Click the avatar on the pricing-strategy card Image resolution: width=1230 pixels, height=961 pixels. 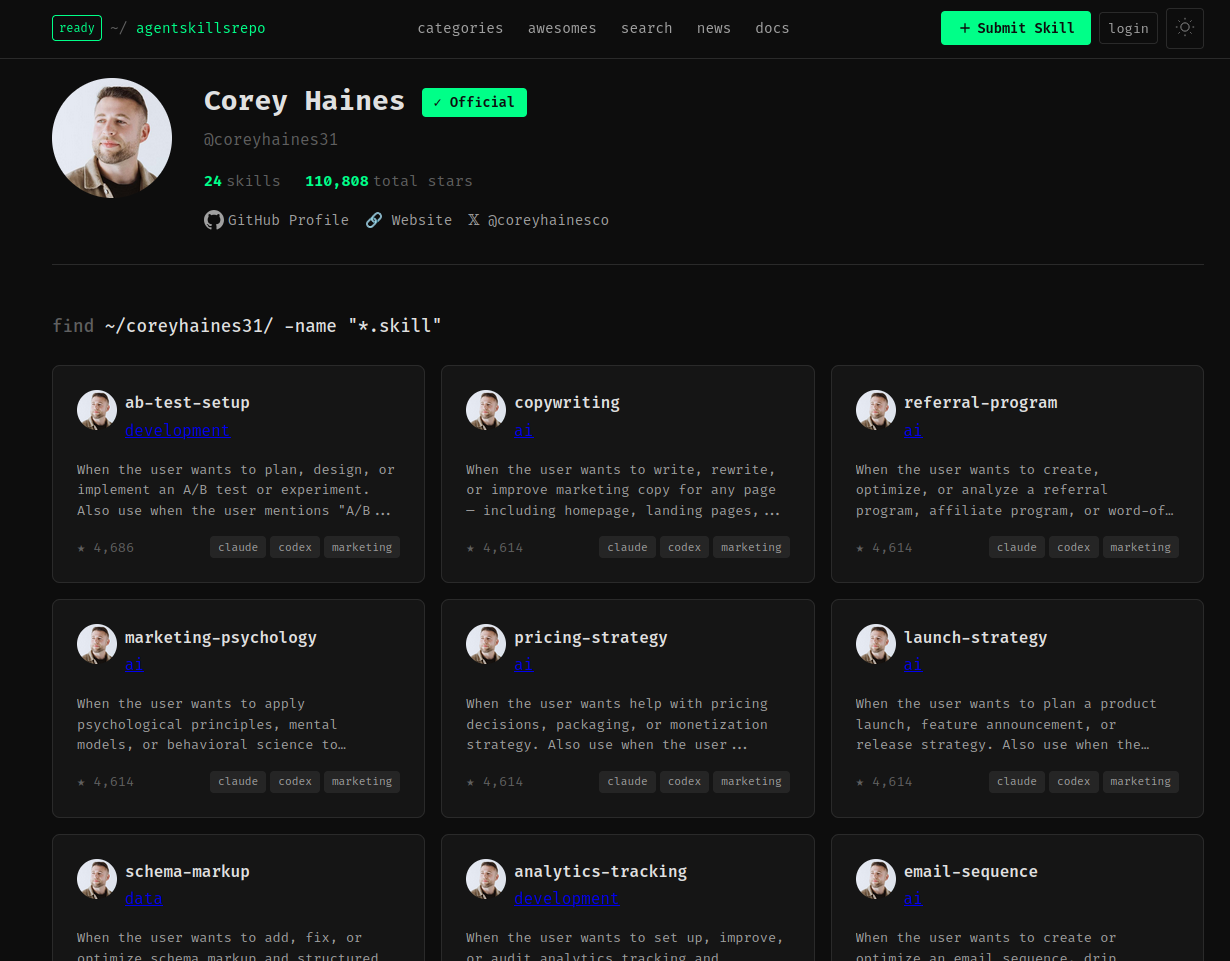(x=486, y=644)
